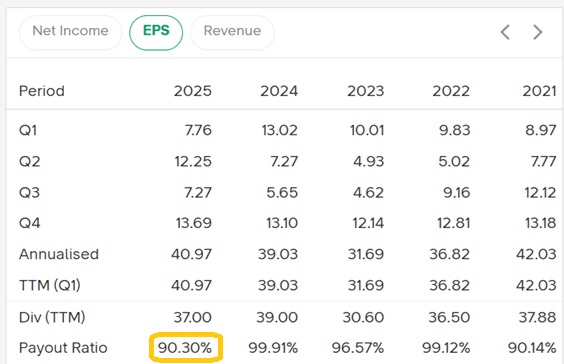Select Div (TTM) 2025 value 37.00
The height and width of the screenshot is (364, 564).
point(193,317)
